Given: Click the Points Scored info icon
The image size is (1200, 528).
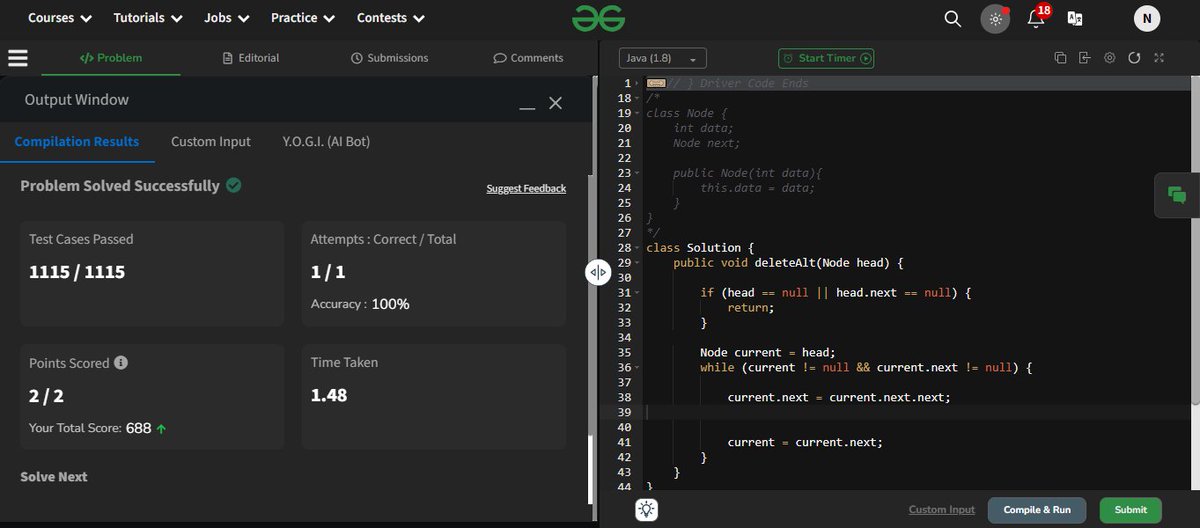Looking at the screenshot, I should click(x=121, y=363).
